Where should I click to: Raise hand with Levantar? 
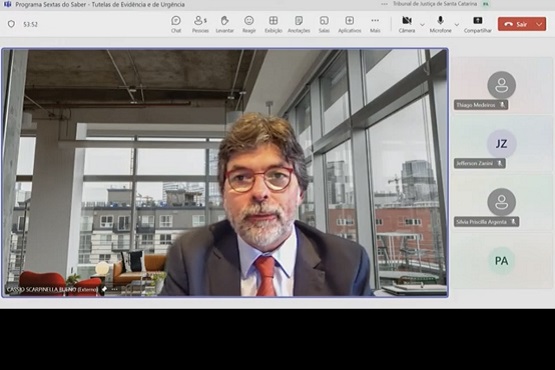click(225, 24)
